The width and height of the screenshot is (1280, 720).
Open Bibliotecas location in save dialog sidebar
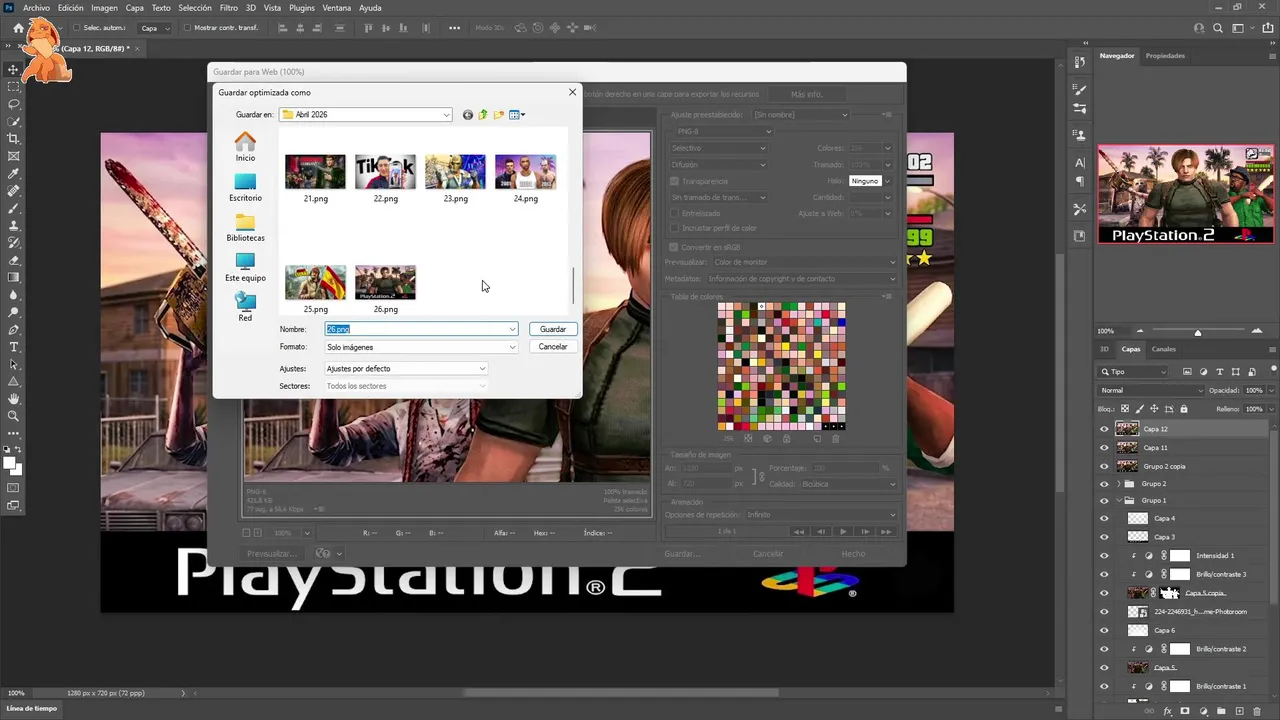pyautogui.click(x=245, y=228)
